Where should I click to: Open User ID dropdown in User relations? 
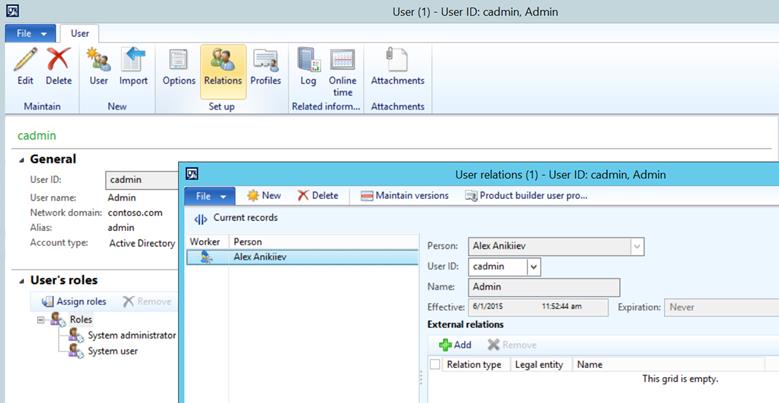coord(534,267)
